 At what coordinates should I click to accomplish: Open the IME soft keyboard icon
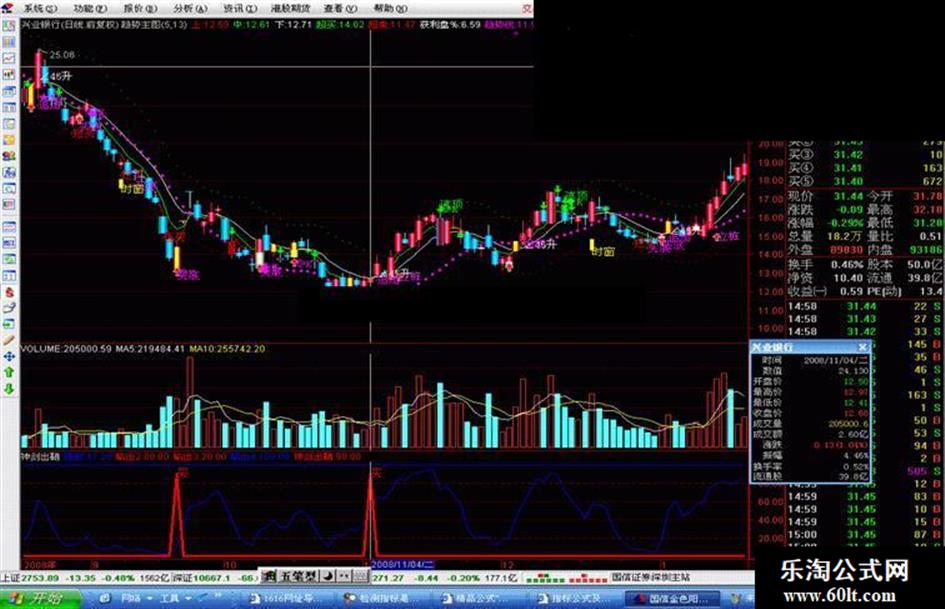coord(360,576)
